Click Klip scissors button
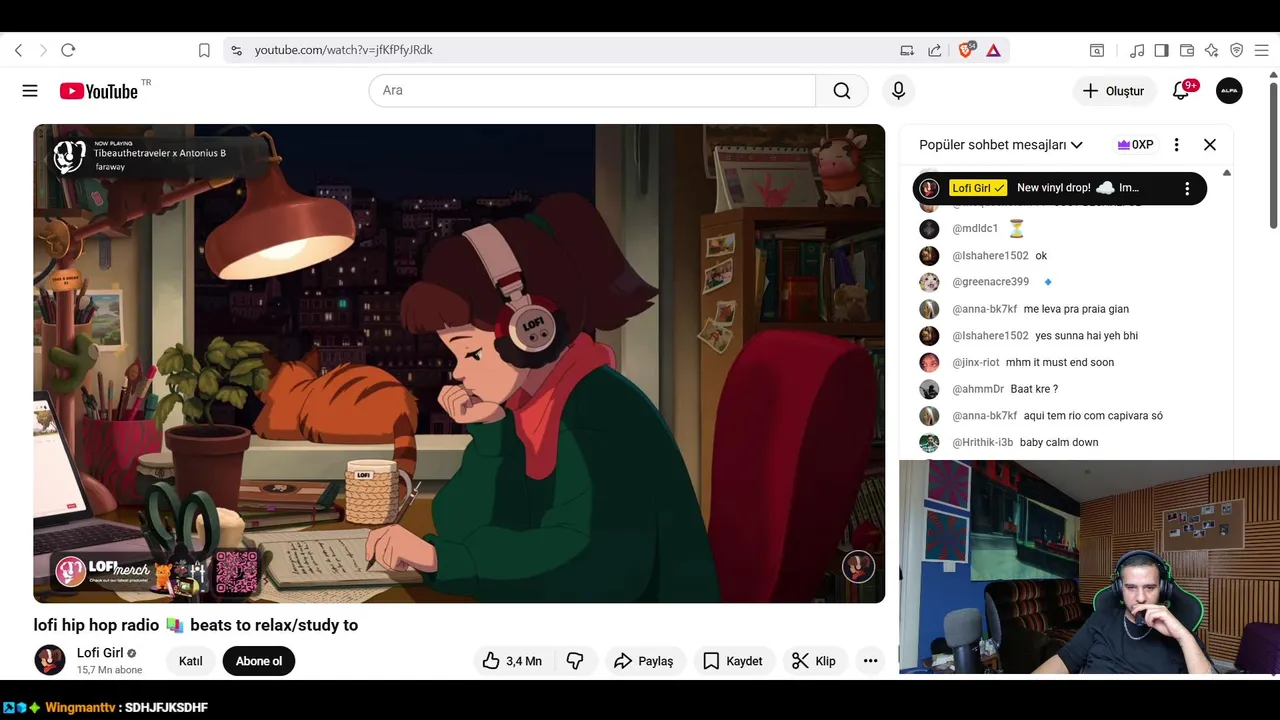The width and height of the screenshot is (1280, 720). (814, 661)
